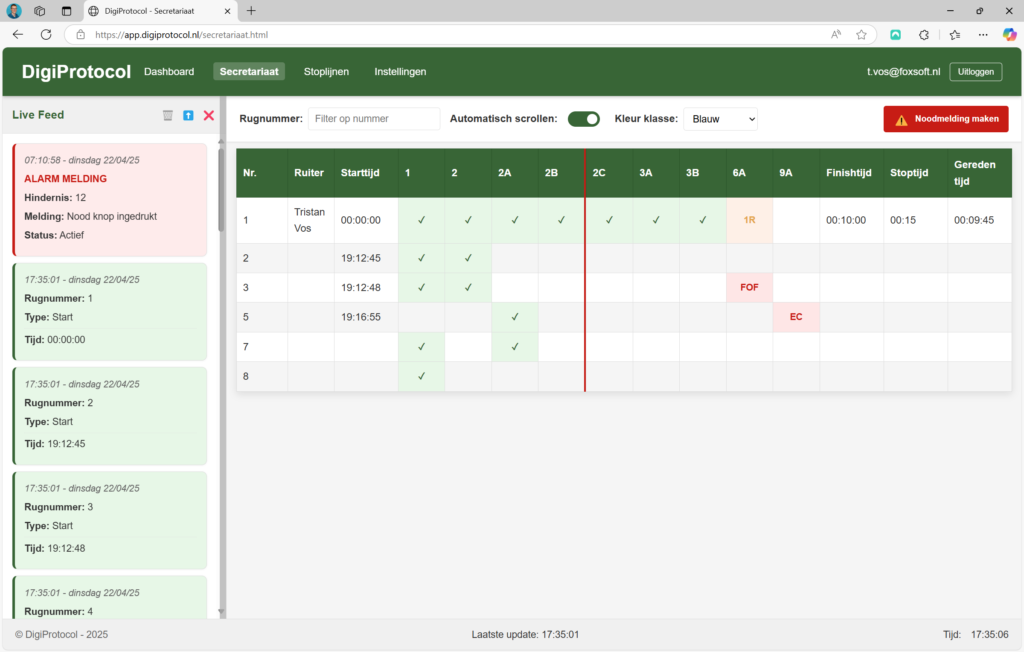Viewport: 1024px width, 652px height.
Task: Go to the Dashboard page
Action: [x=169, y=72]
